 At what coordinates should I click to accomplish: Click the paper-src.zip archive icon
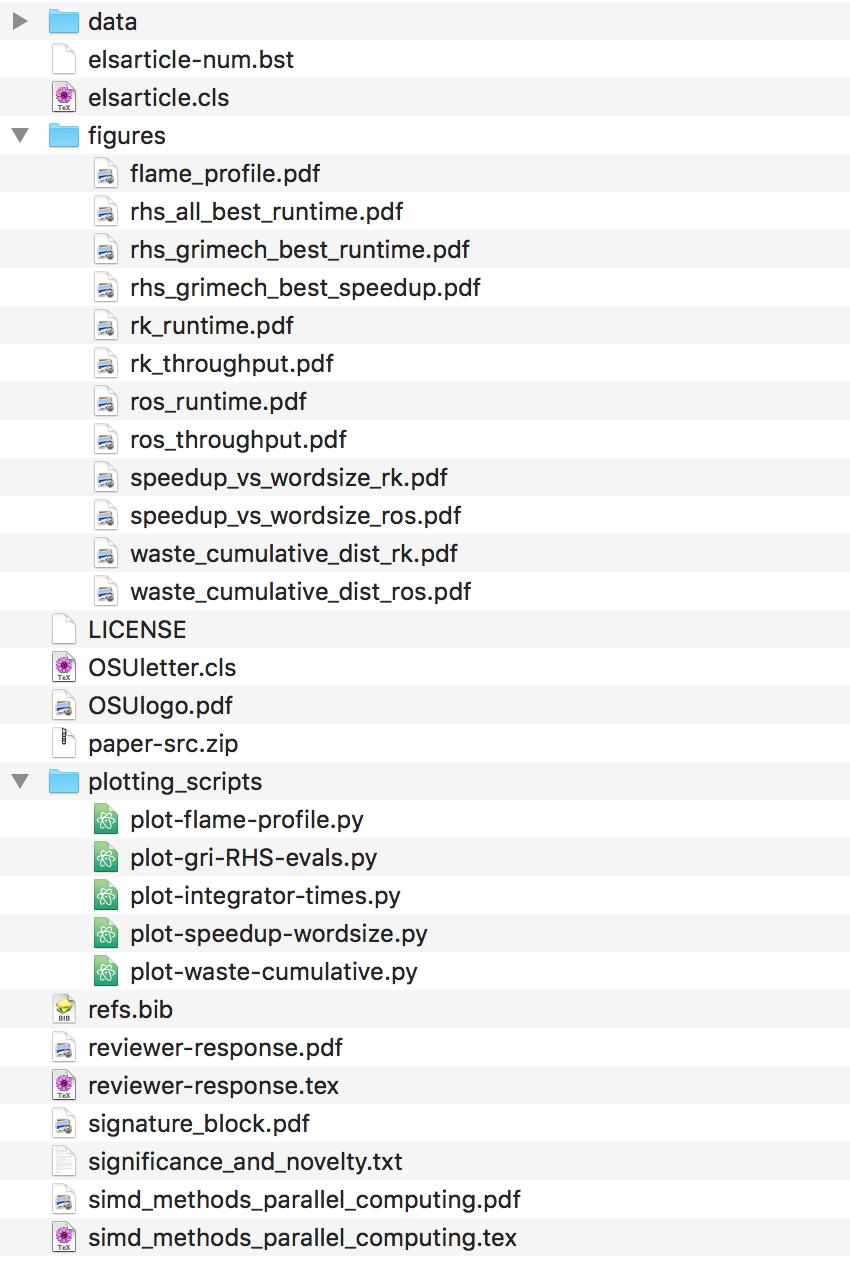tap(64, 744)
